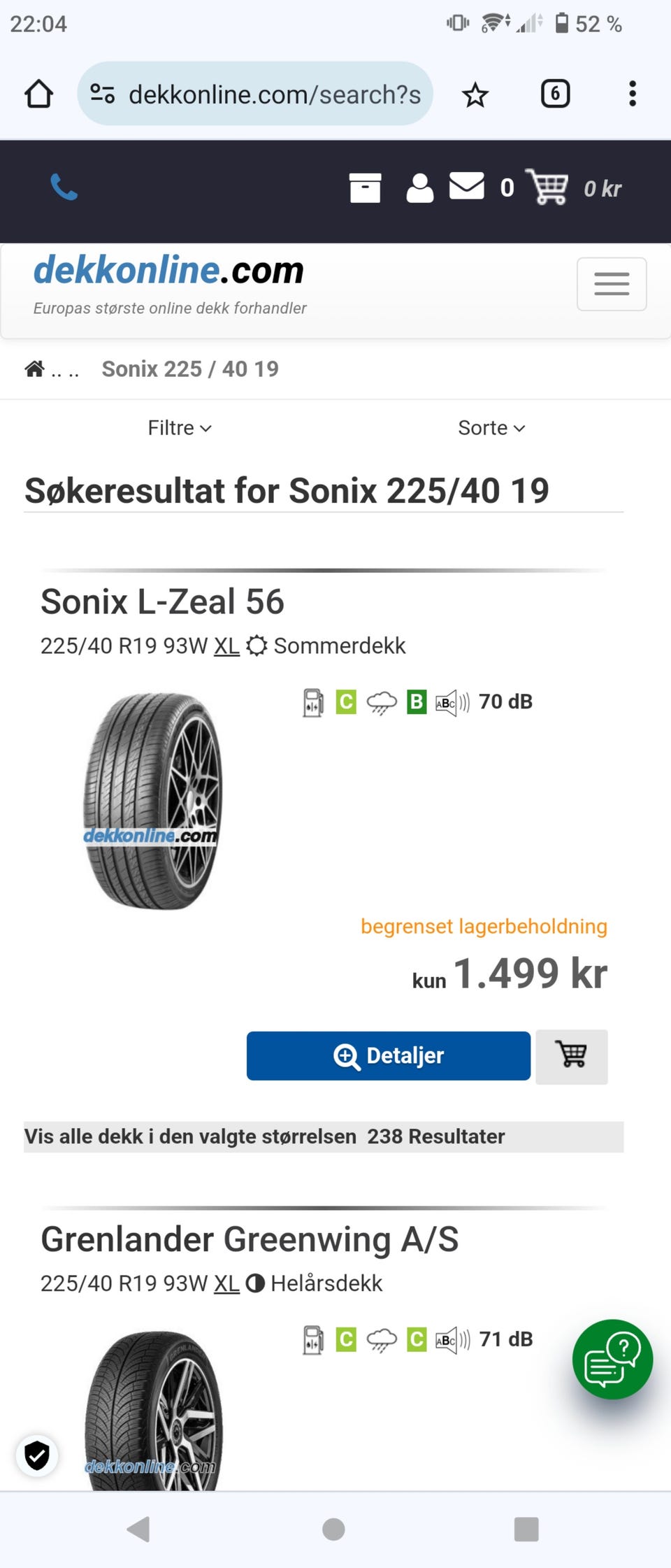Bookmark page with star icon
Viewport: 671px width, 1568px height.
point(475,94)
